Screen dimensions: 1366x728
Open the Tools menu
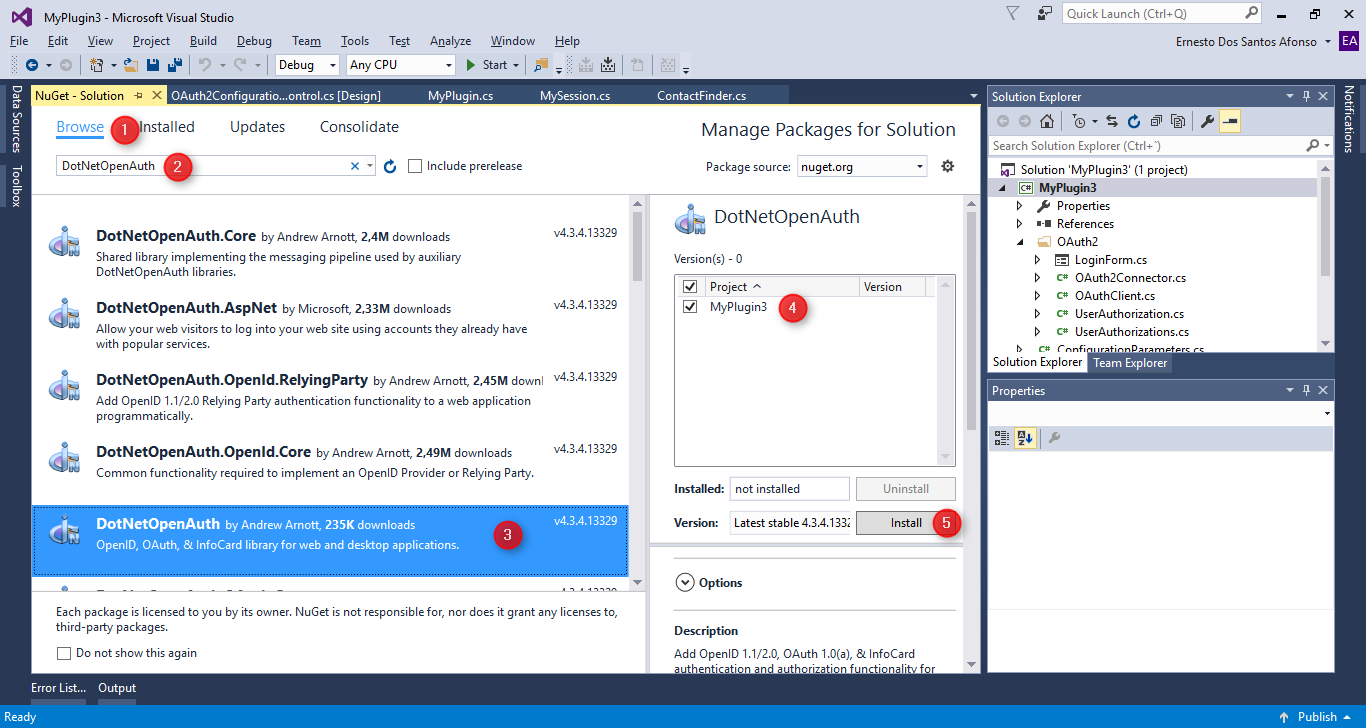355,41
